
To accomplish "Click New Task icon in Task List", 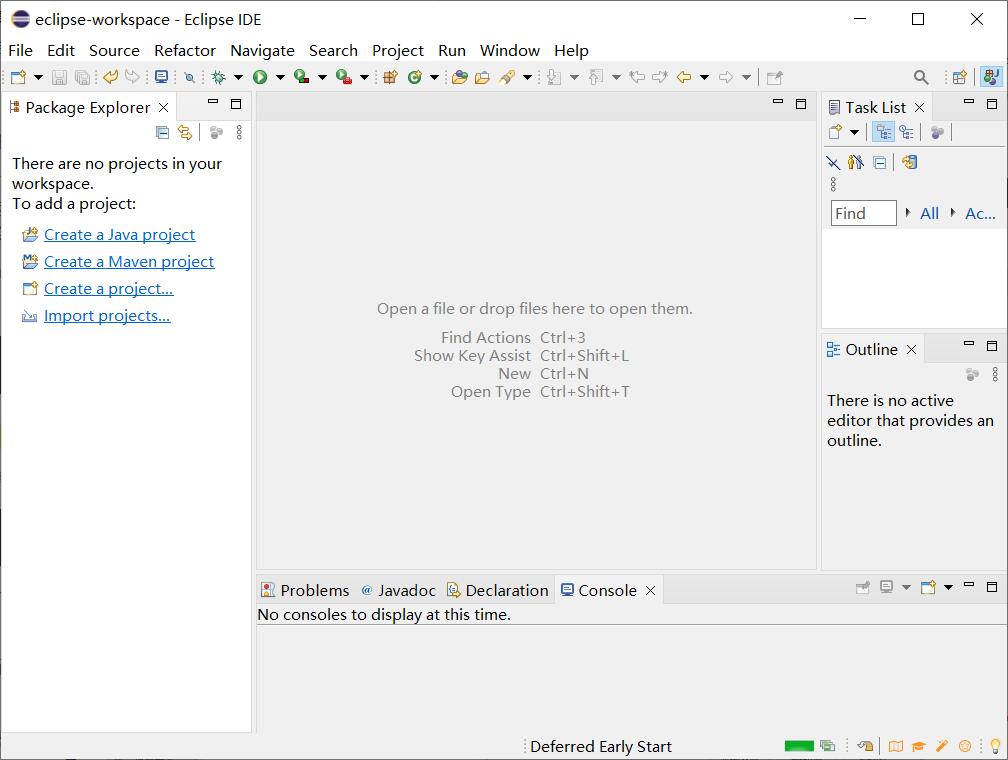I will 835,132.
